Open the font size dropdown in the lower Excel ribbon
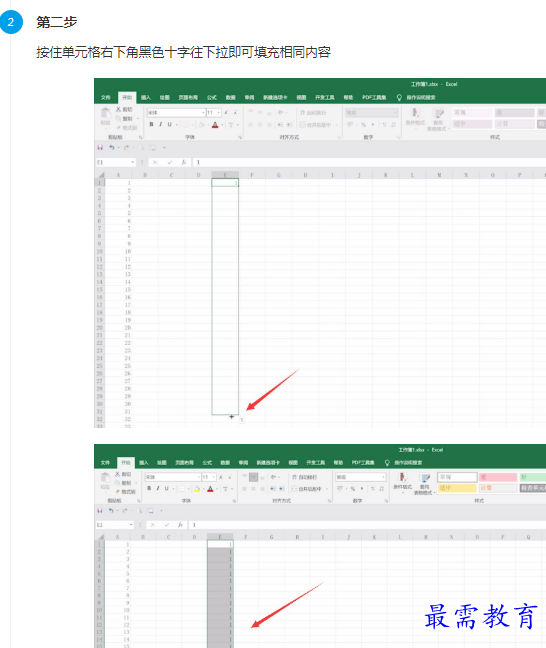 pos(214,477)
